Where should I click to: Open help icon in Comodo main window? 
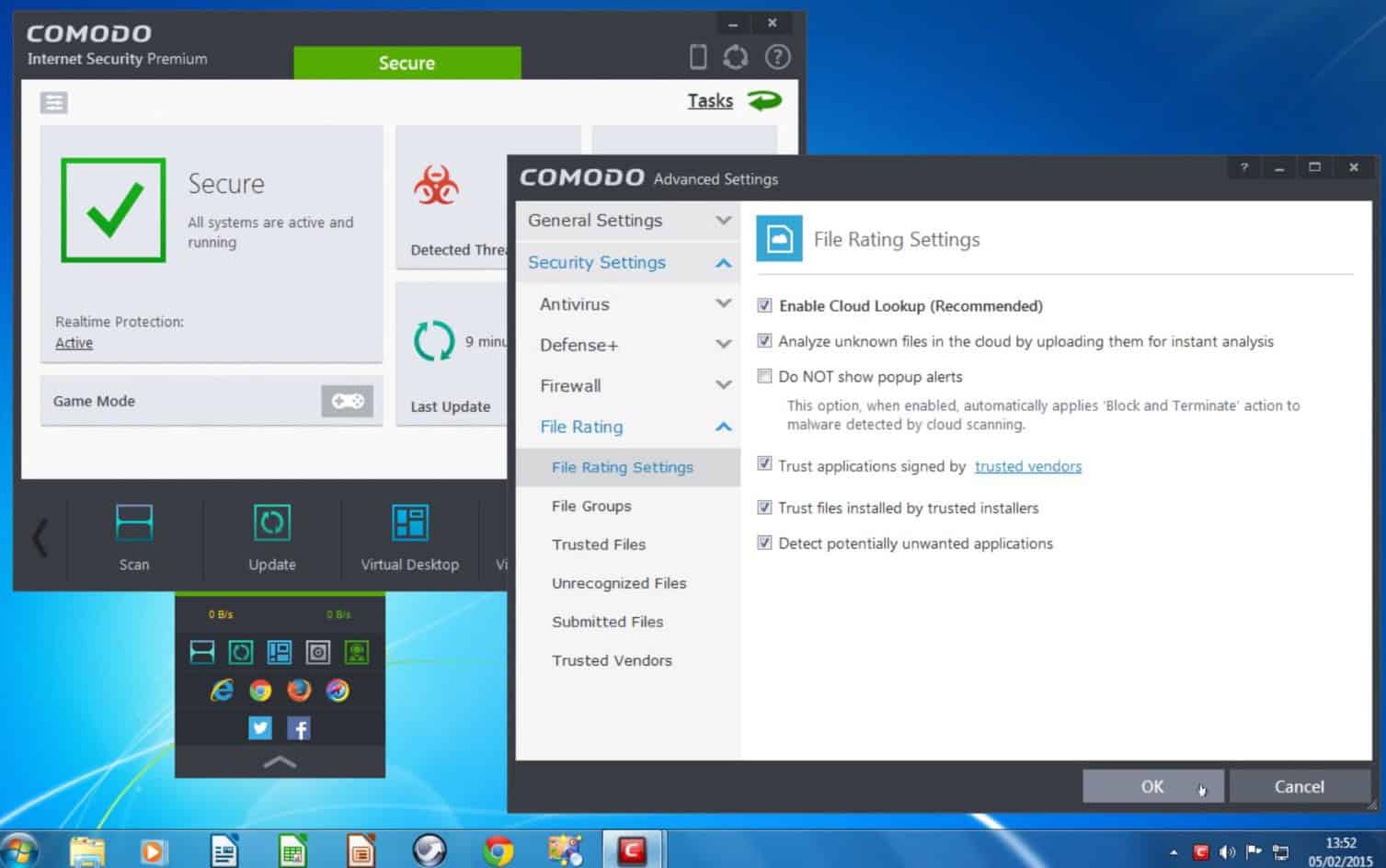click(778, 57)
